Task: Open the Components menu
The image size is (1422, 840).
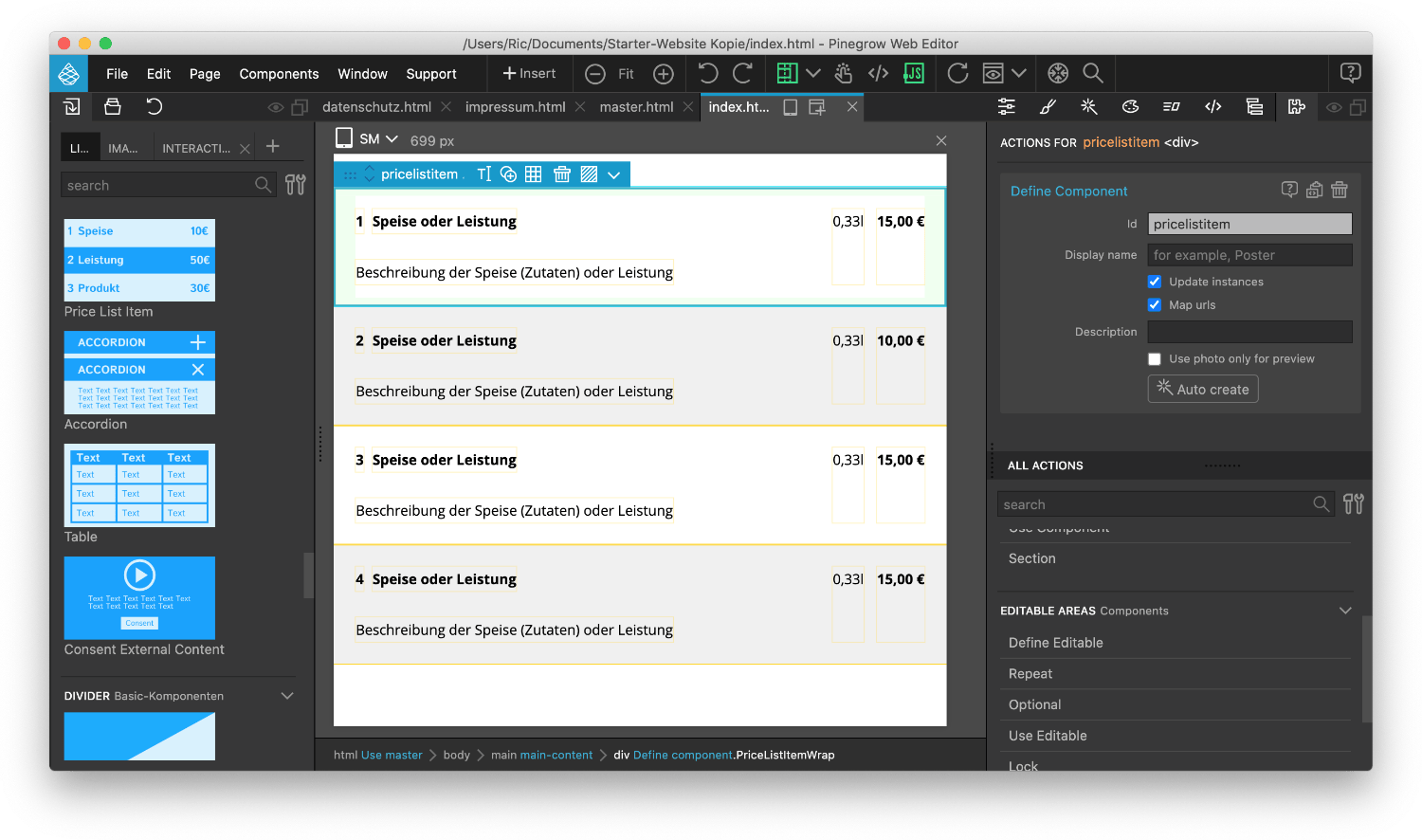Action: 279,74
